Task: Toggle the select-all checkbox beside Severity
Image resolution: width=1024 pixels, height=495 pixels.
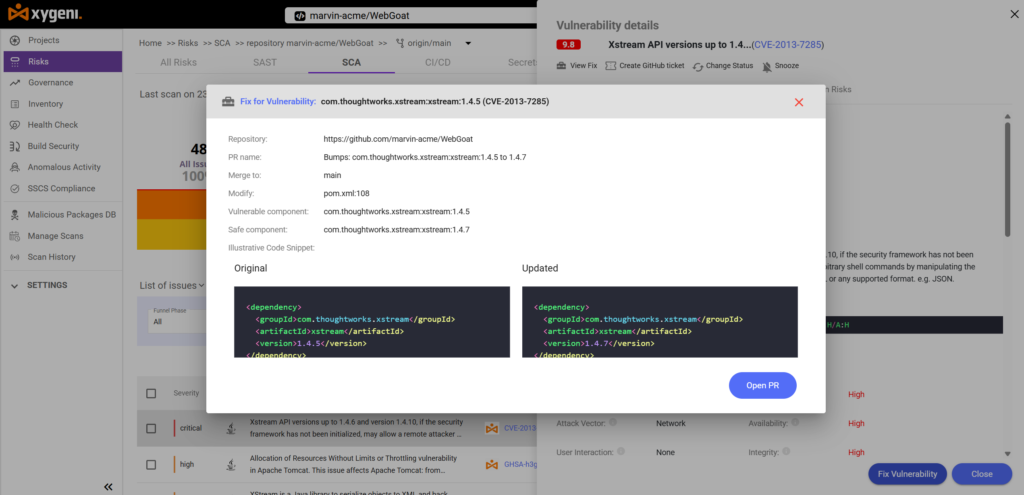Action: coord(151,393)
